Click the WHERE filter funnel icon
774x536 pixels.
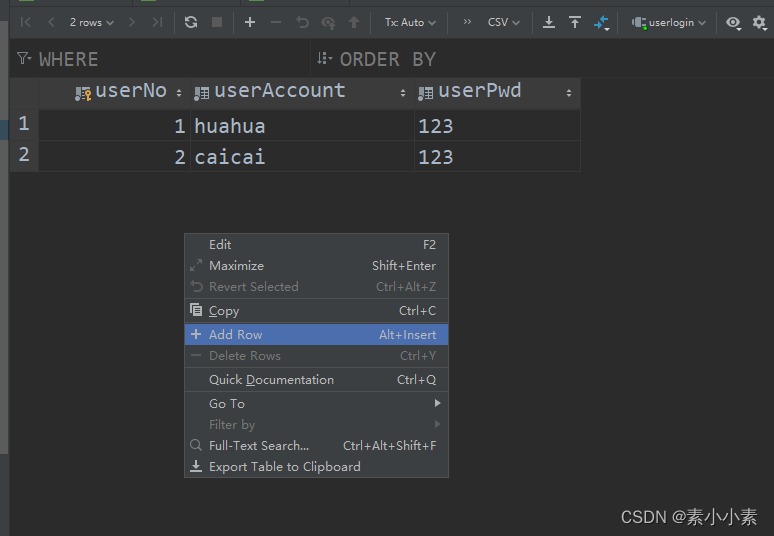point(24,59)
